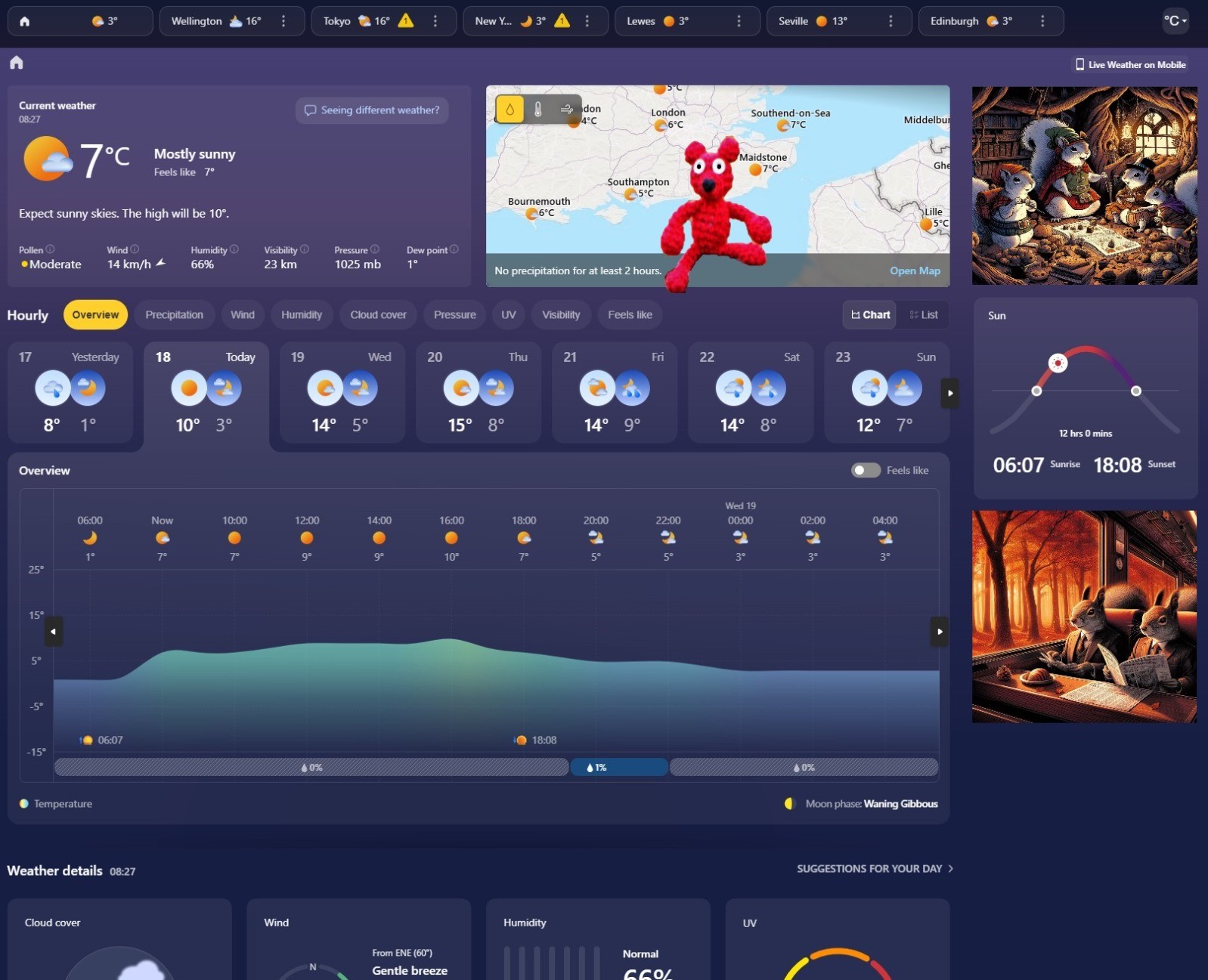Switch to the Precipitation tab

[x=174, y=315]
